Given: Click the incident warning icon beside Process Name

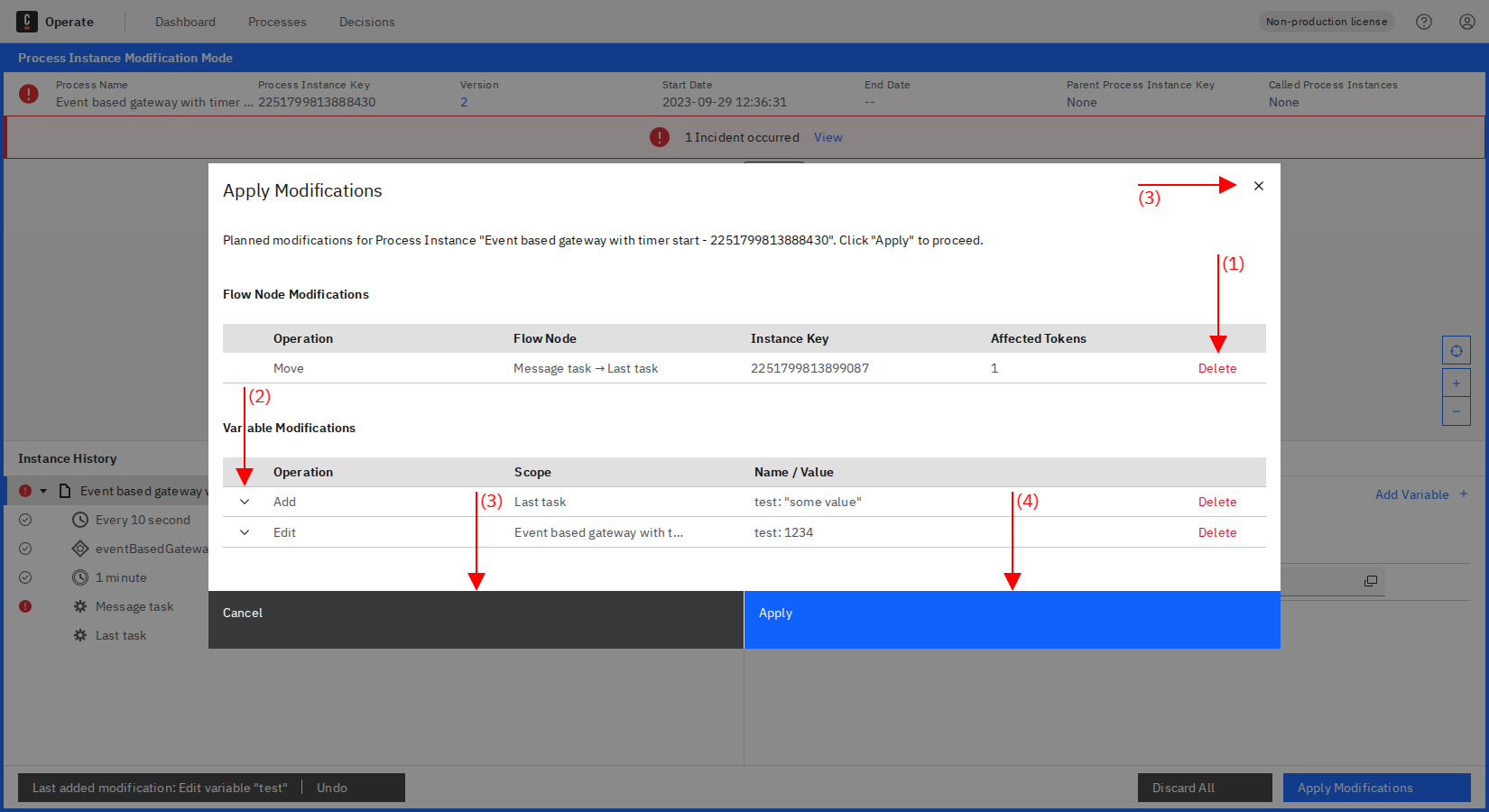Looking at the screenshot, I should pos(28,93).
